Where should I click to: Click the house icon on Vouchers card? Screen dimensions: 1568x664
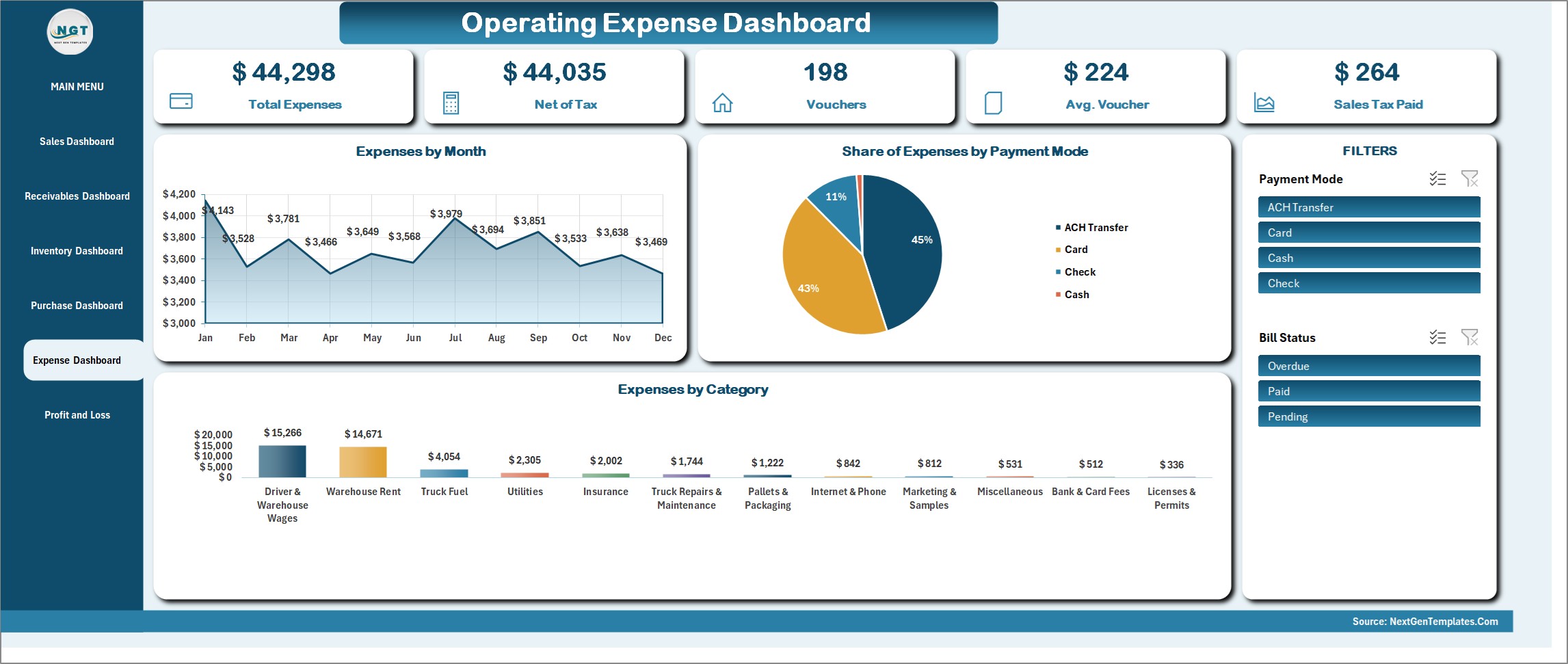point(722,103)
